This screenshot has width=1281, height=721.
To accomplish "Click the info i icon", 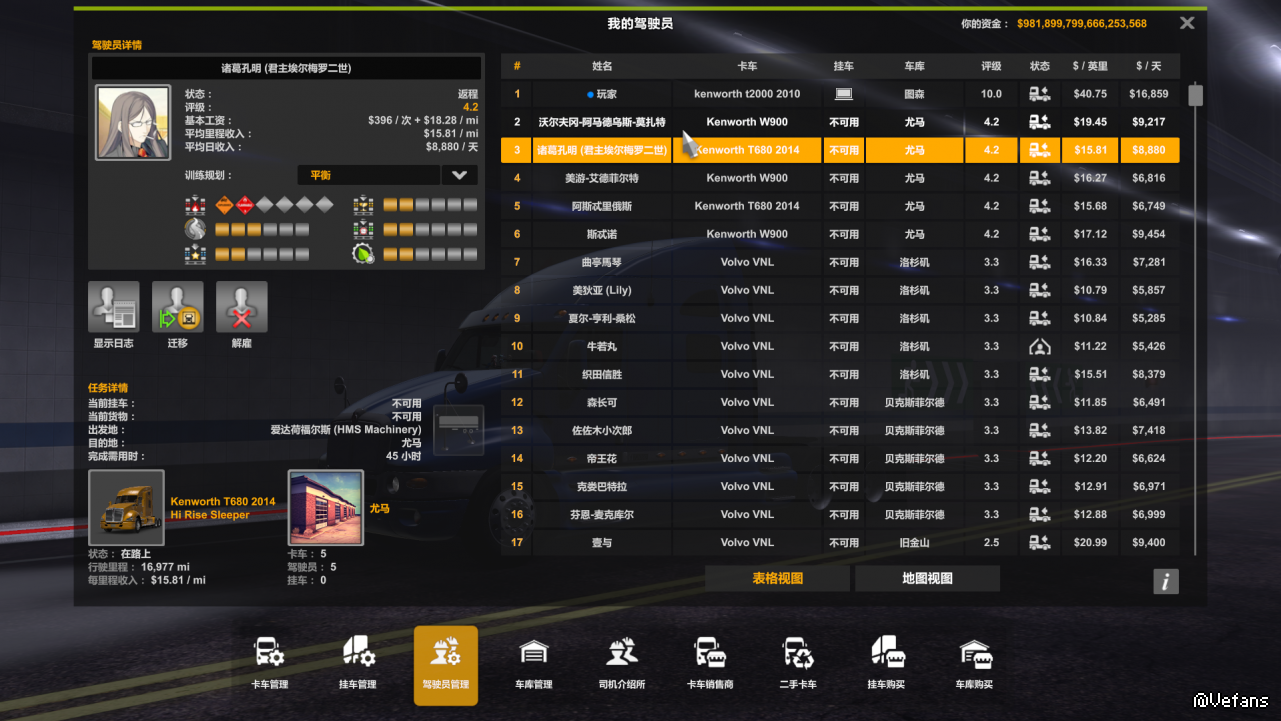I will point(1166,582).
